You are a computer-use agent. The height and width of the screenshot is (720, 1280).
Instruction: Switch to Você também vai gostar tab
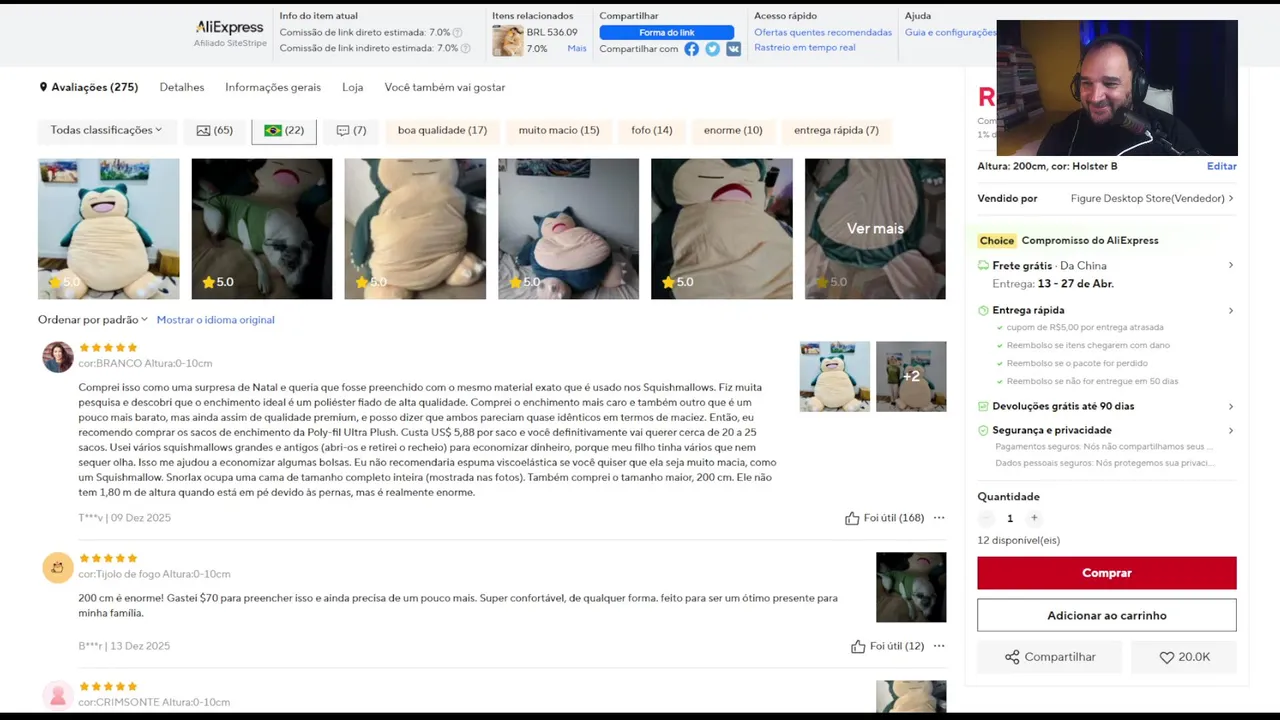click(x=445, y=87)
